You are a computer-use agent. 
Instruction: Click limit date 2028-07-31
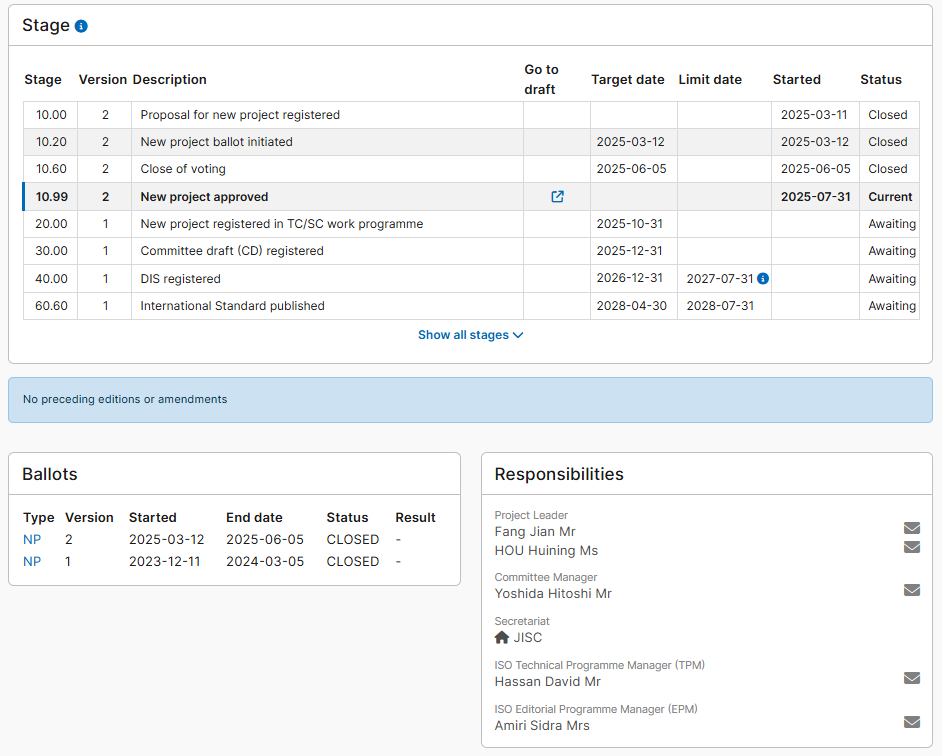coord(720,306)
